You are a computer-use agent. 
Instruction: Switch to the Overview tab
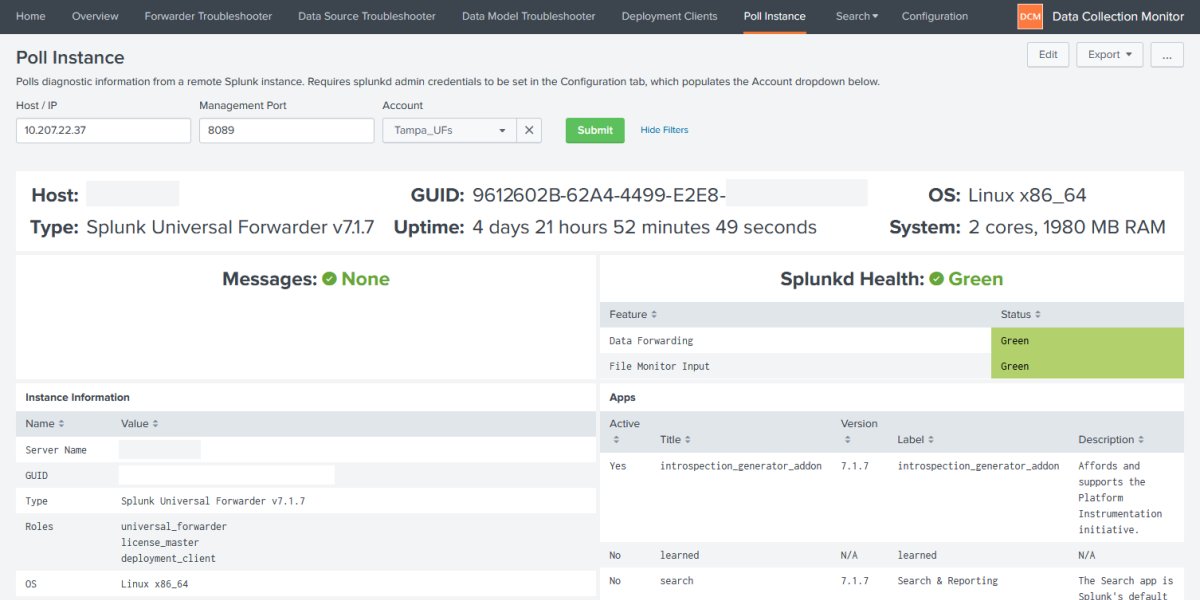95,16
